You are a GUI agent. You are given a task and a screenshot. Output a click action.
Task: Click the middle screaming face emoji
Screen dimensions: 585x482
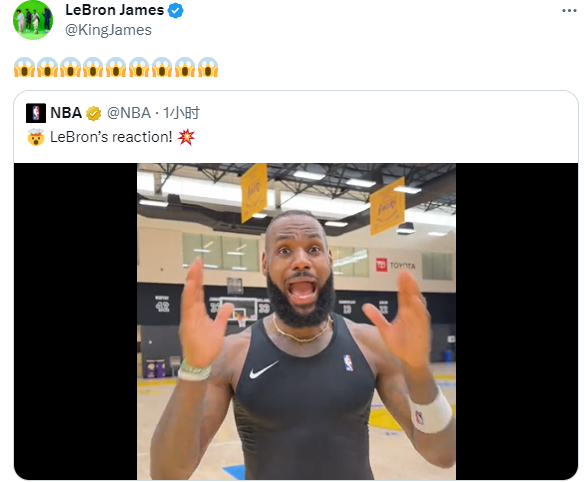116,67
